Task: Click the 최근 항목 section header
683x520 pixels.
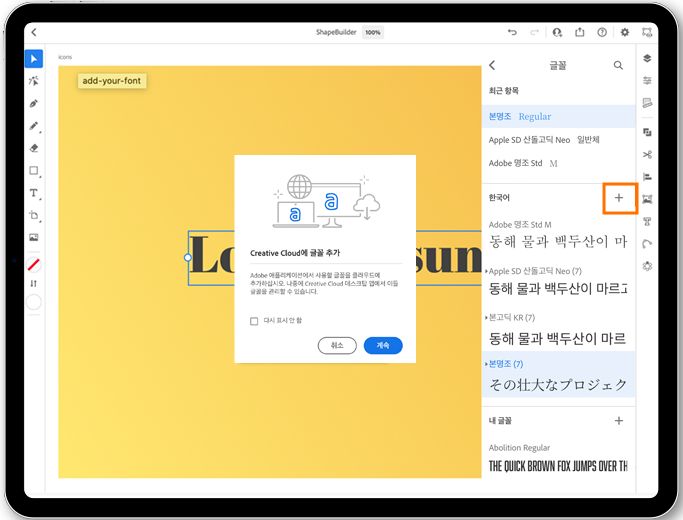Action: point(504,91)
